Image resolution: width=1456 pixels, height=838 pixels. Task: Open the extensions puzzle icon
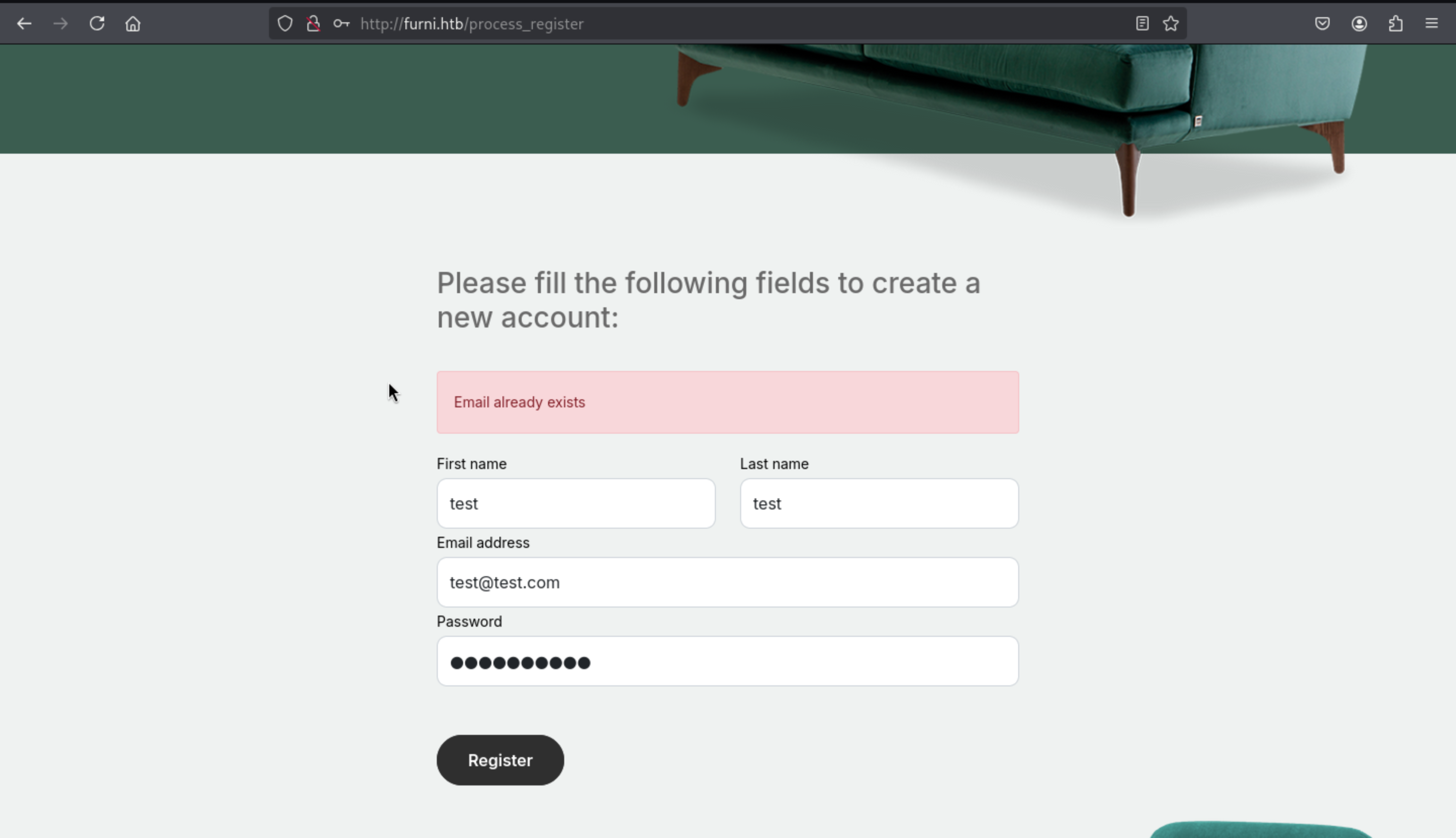[1395, 24]
